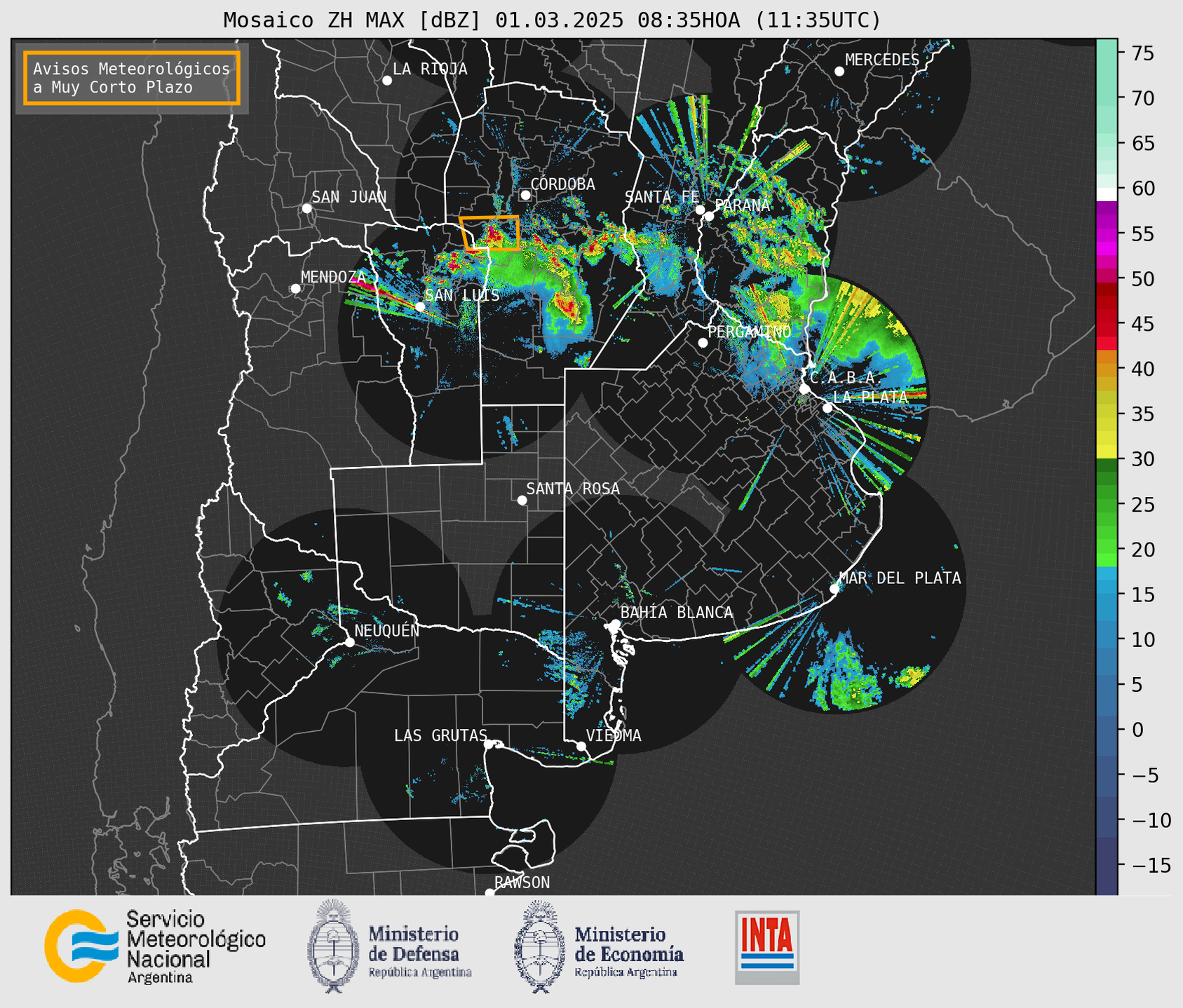
Task: Click the LAS GRUTAS label text
Action: click(440, 735)
